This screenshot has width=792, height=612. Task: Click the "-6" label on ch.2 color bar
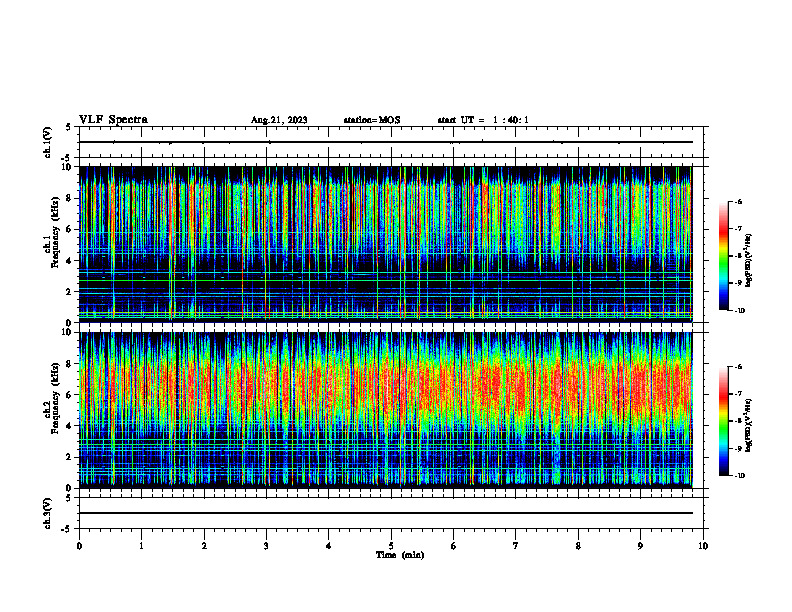738,367
